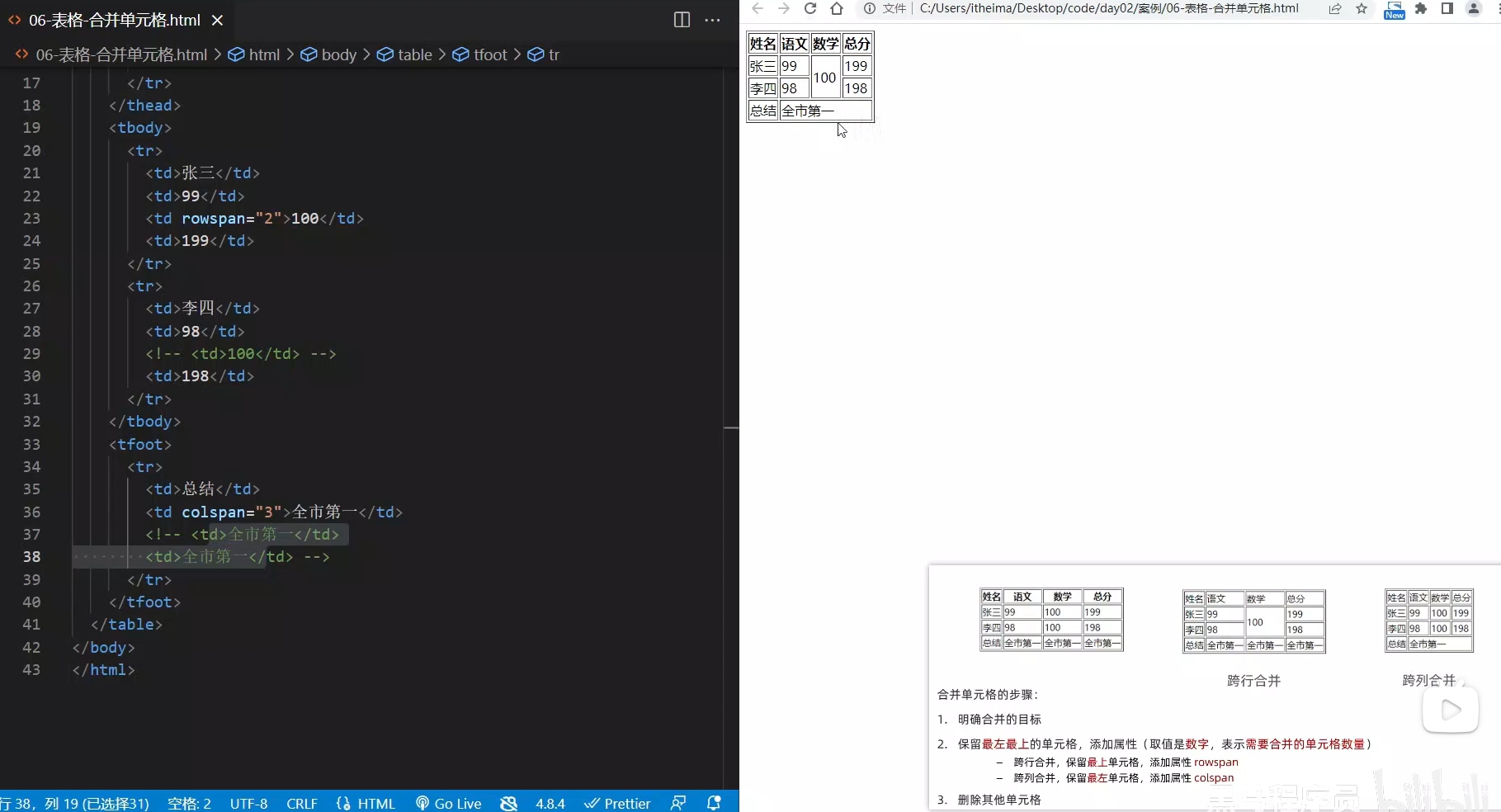Image resolution: width=1501 pixels, height=812 pixels.
Task: Open the browser profile avatar
Action: (1474, 9)
